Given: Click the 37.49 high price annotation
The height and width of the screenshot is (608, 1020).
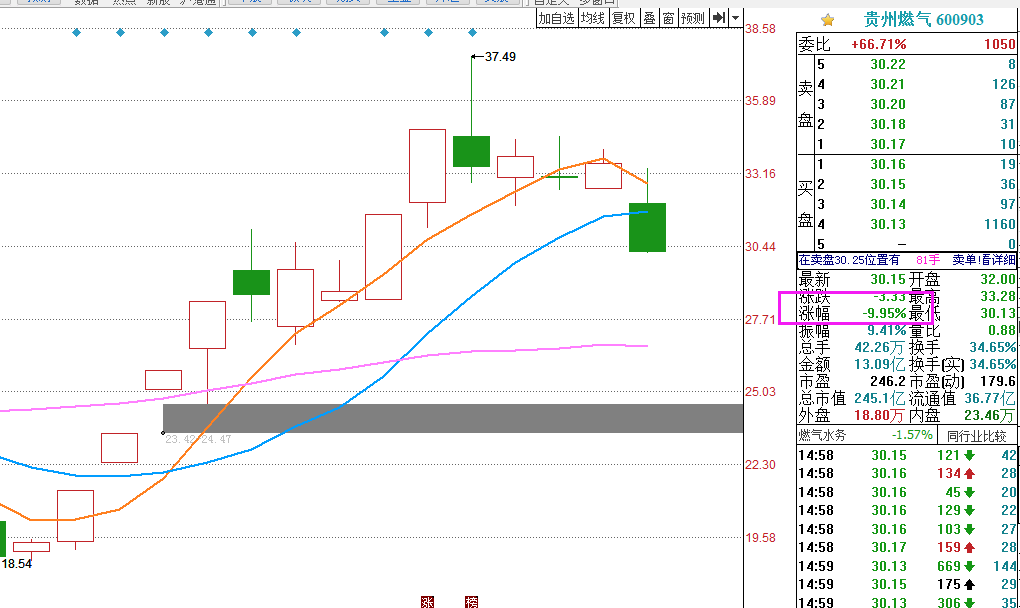Looking at the screenshot, I should point(500,57).
